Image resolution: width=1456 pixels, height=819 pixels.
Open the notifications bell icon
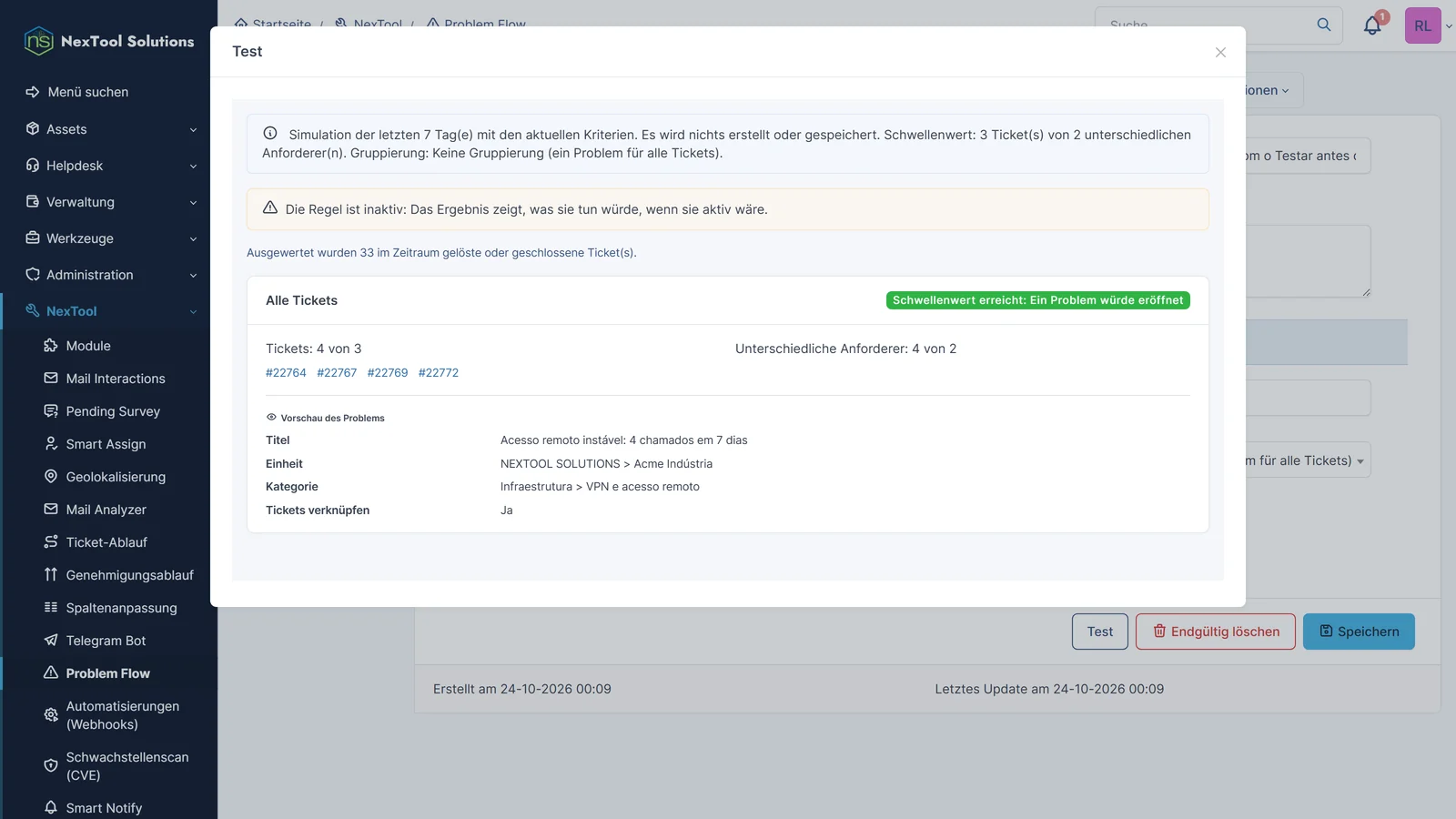point(1372,25)
